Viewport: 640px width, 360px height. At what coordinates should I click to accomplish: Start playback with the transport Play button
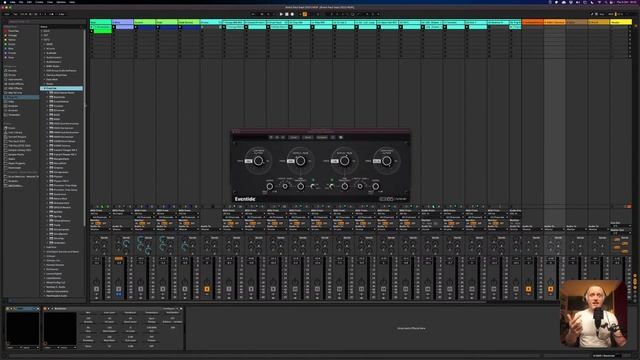281,14
